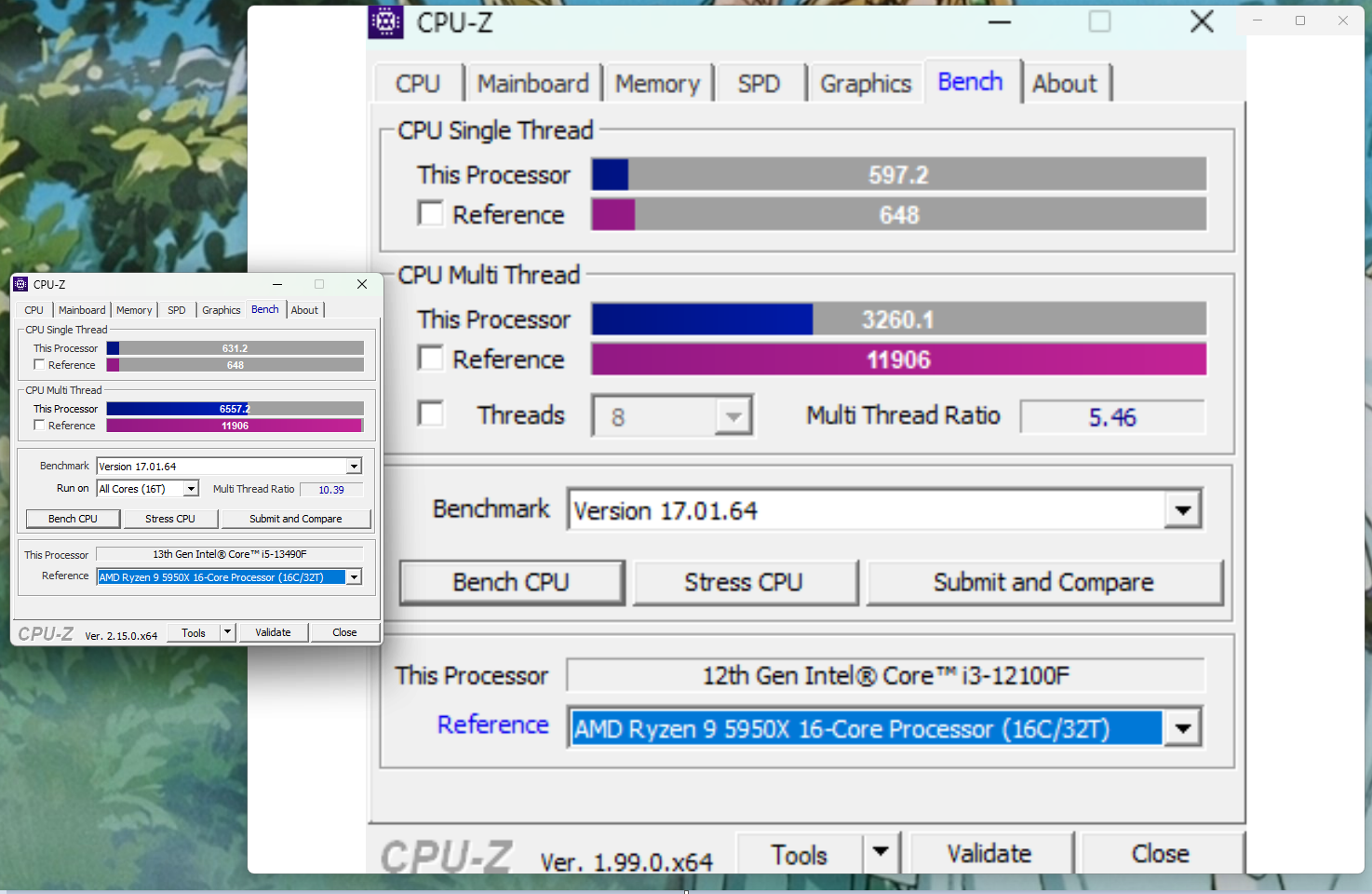This screenshot has height=894, width=1372.
Task: Expand Run on All Cores dropdown
Action: 191,489
